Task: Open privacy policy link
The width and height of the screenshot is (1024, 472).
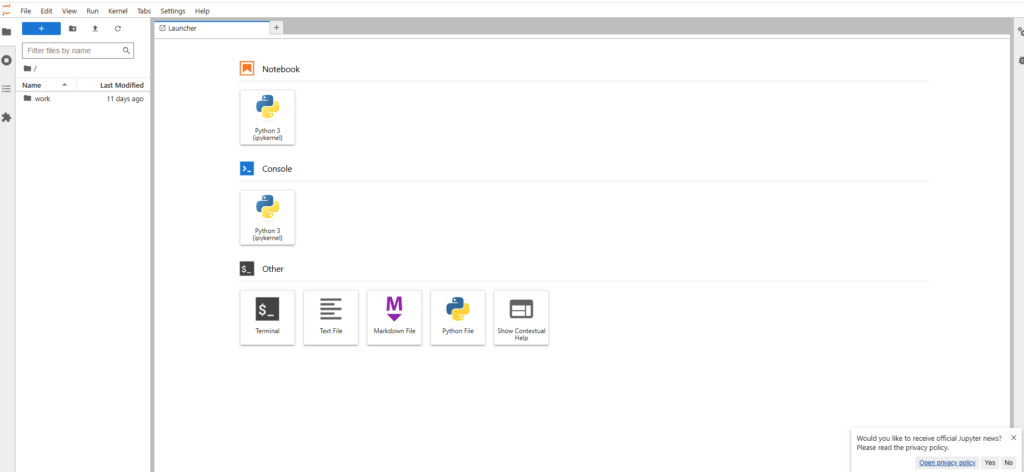Action: [x=947, y=462]
